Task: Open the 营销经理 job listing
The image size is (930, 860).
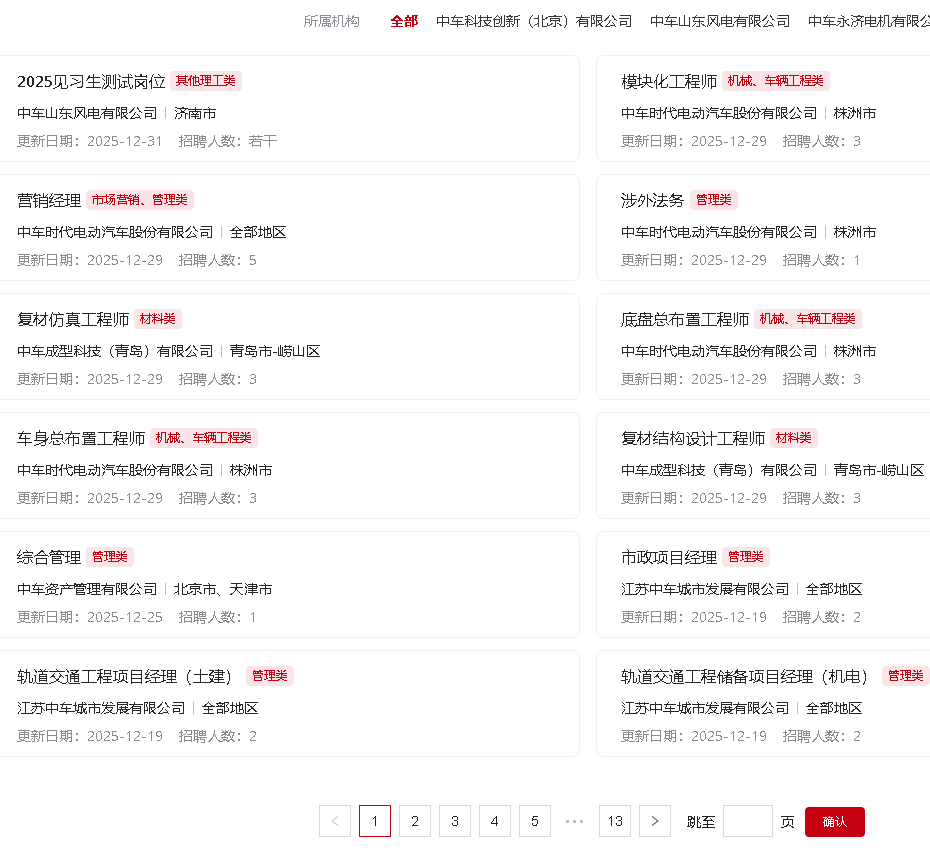Action: (49, 200)
